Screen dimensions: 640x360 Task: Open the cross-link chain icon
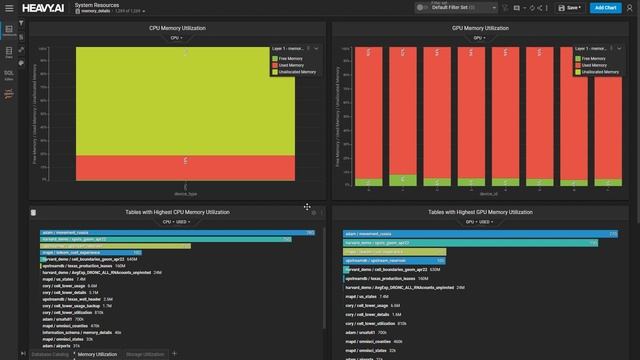[21, 50]
